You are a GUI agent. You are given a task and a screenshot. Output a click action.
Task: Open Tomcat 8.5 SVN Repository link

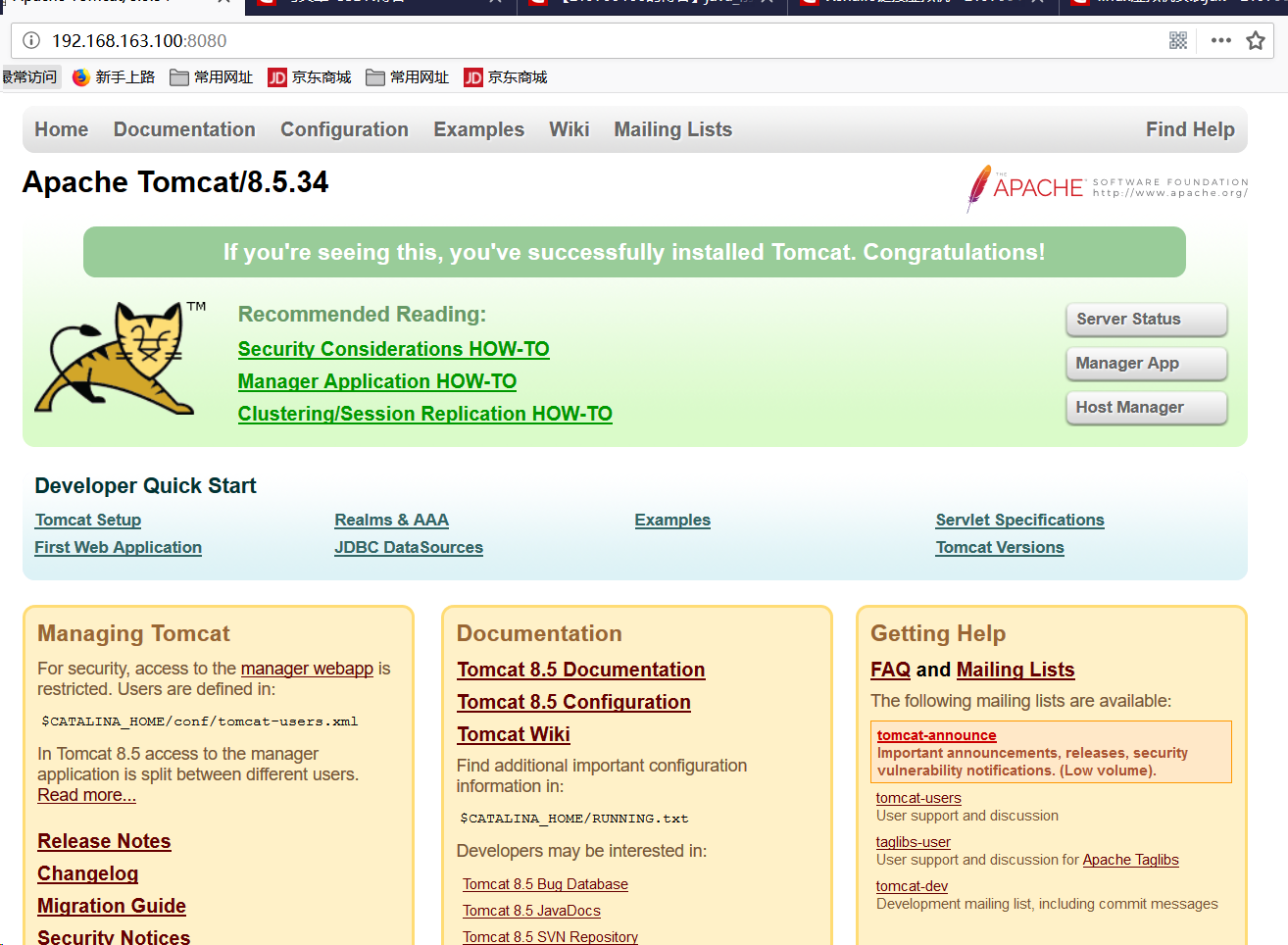(x=550, y=937)
